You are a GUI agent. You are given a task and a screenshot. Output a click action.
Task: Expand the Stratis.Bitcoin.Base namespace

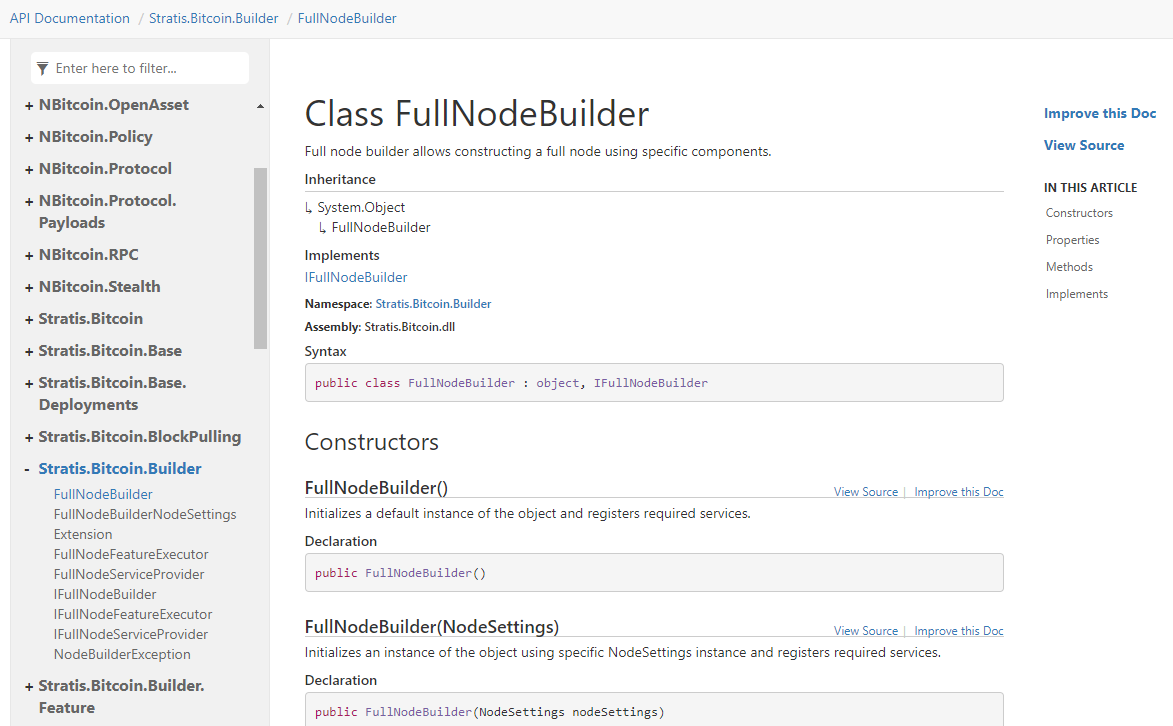click(x=28, y=352)
